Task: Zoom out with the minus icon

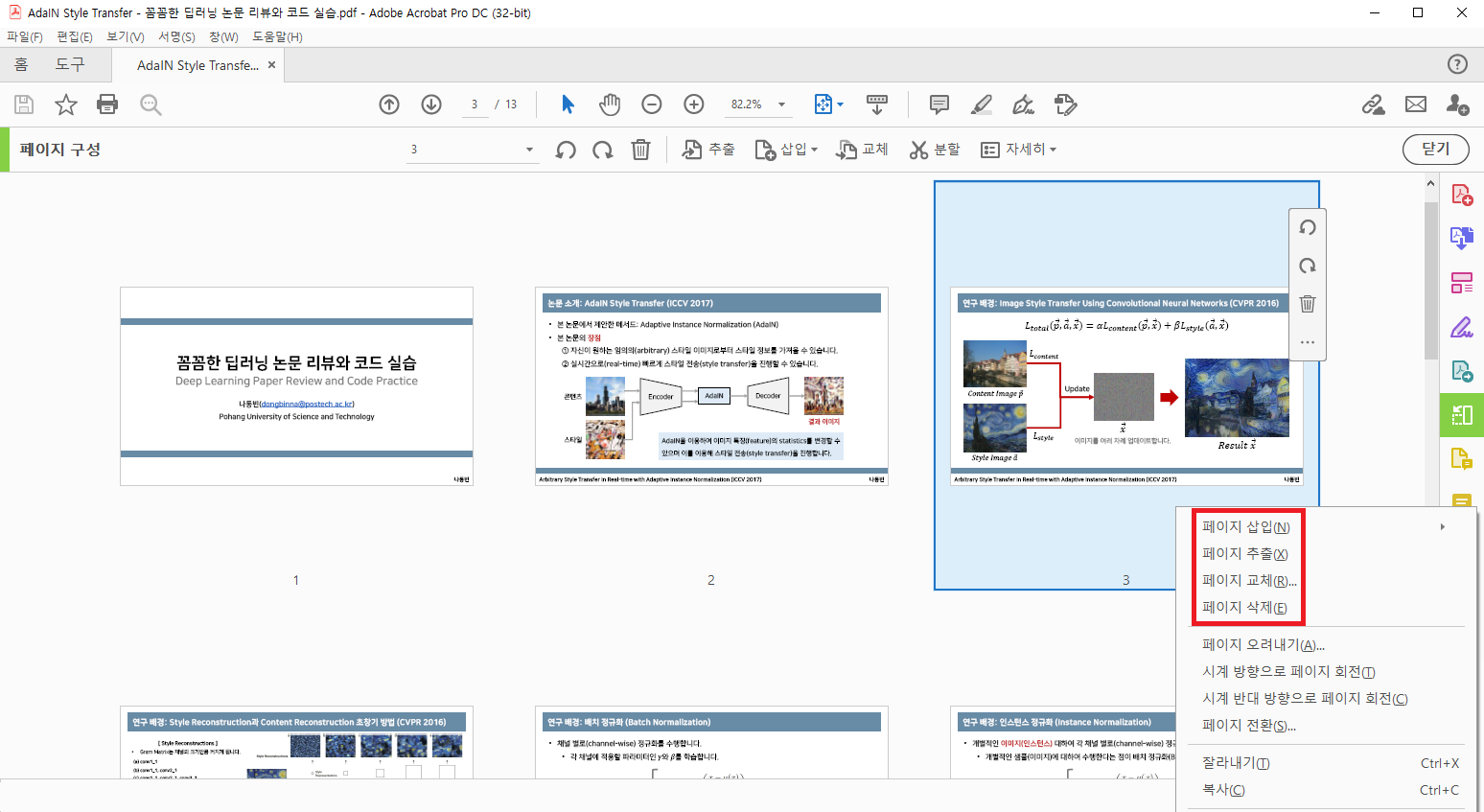Action: 652,104
